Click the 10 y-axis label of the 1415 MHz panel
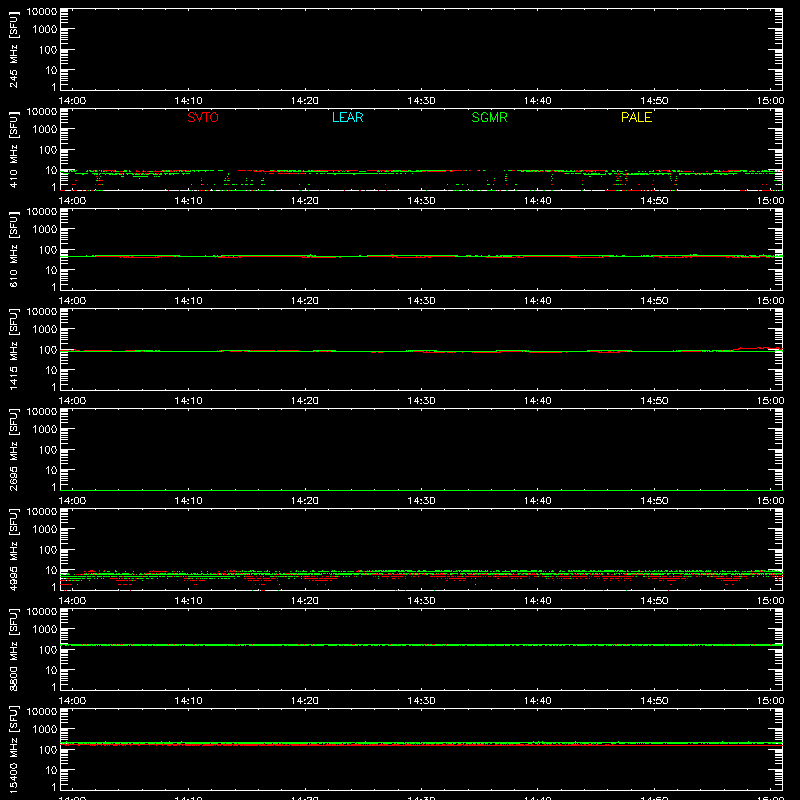 coord(51,370)
